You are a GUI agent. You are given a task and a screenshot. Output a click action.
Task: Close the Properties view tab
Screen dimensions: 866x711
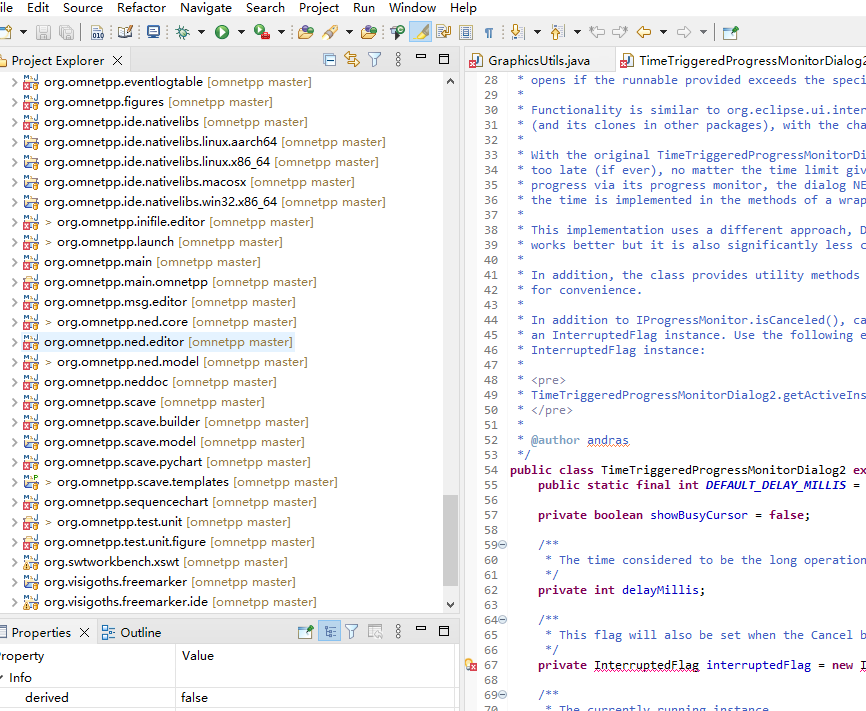(x=85, y=632)
